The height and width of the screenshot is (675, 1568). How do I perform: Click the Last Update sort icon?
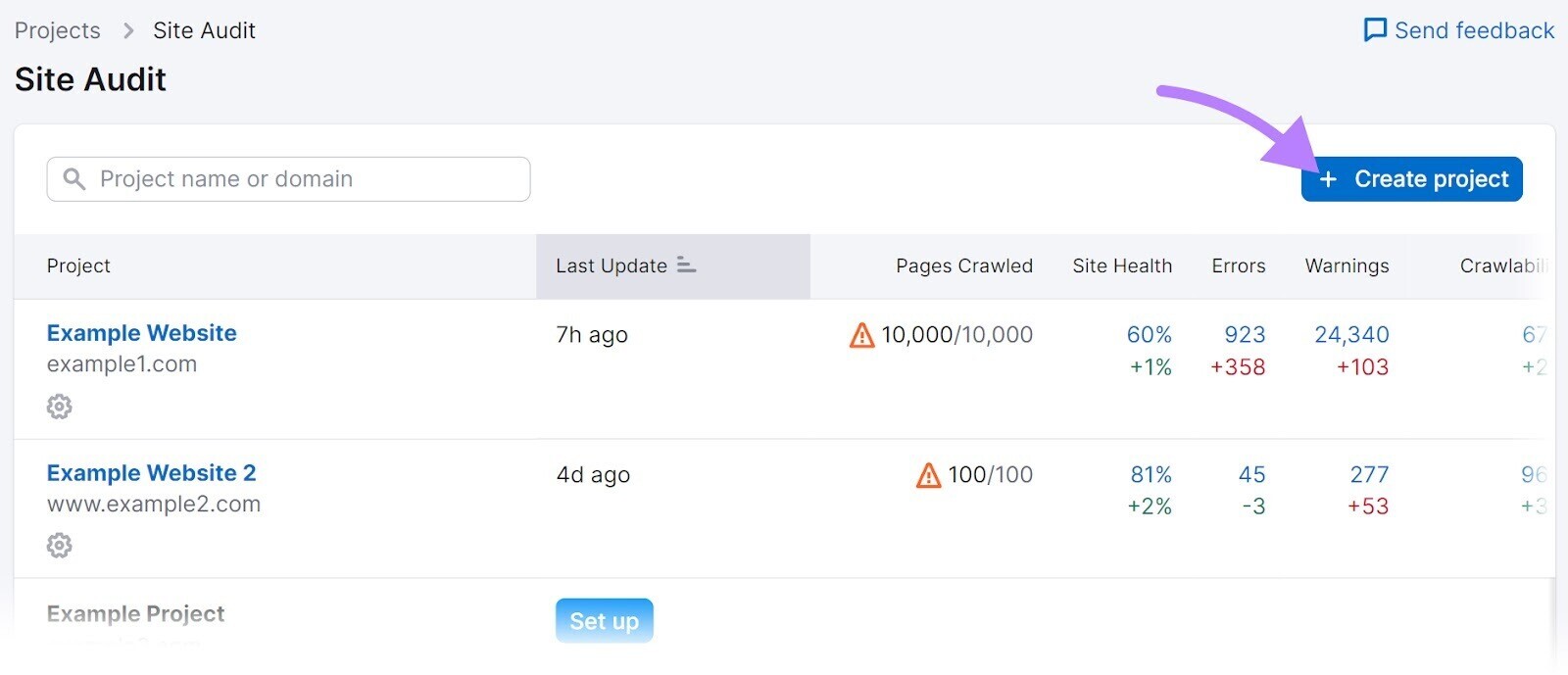tap(686, 265)
